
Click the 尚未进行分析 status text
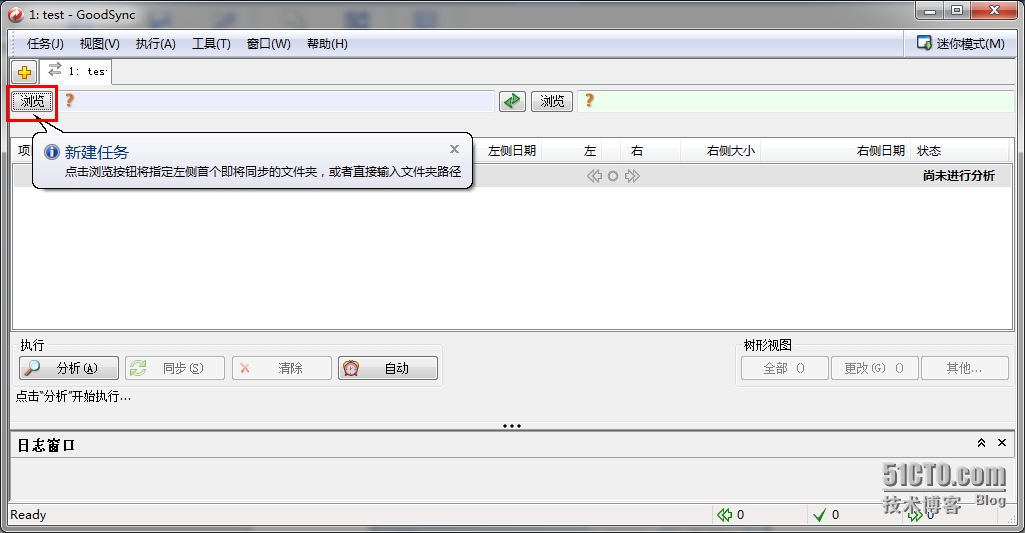click(x=958, y=176)
